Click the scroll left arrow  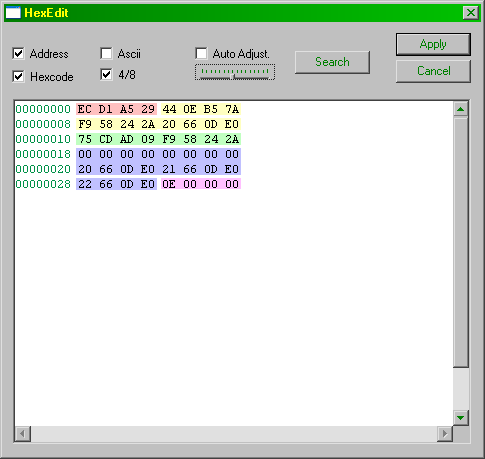pyautogui.click(x=23, y=434)
